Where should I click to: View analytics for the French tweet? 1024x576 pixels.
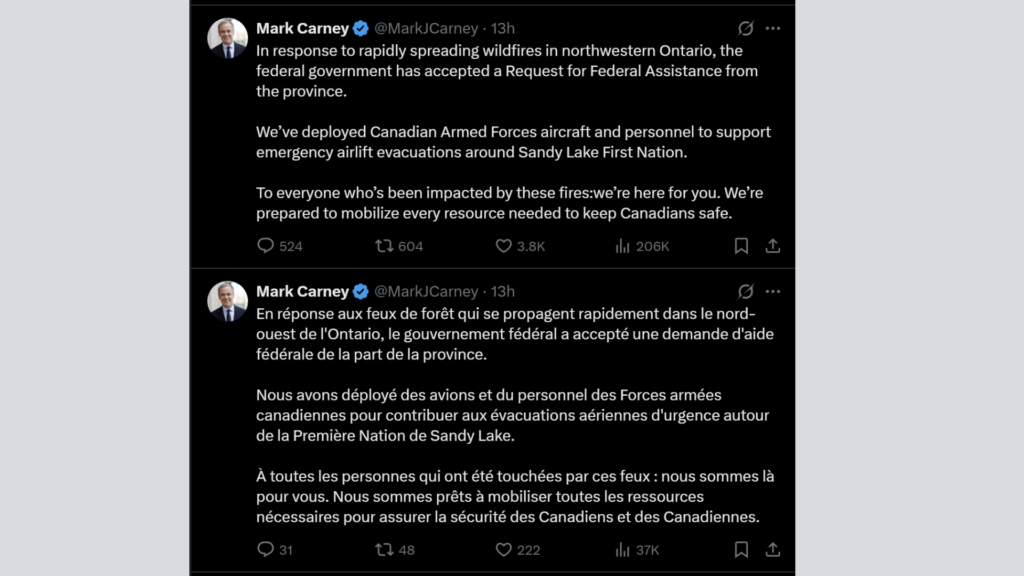tap(623, 550)
